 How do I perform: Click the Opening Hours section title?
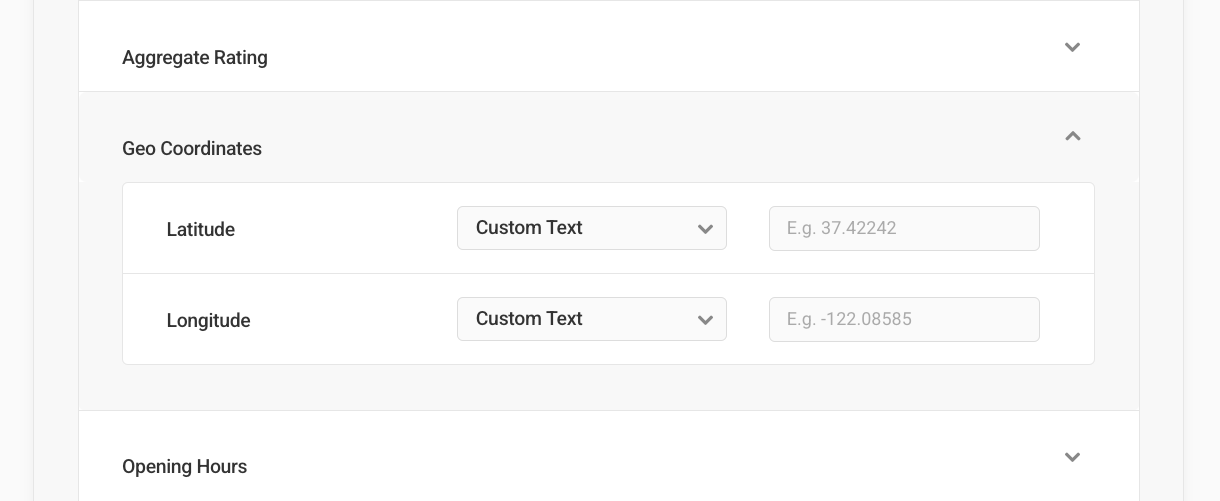(x=184, y=467)
